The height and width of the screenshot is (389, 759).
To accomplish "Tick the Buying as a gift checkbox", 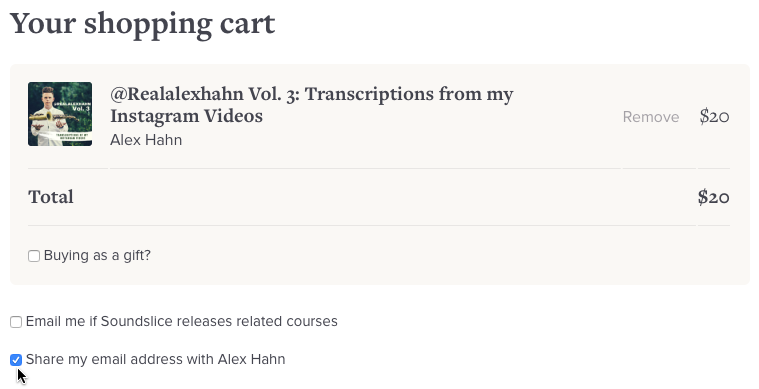I will click(x=34, y=256).
